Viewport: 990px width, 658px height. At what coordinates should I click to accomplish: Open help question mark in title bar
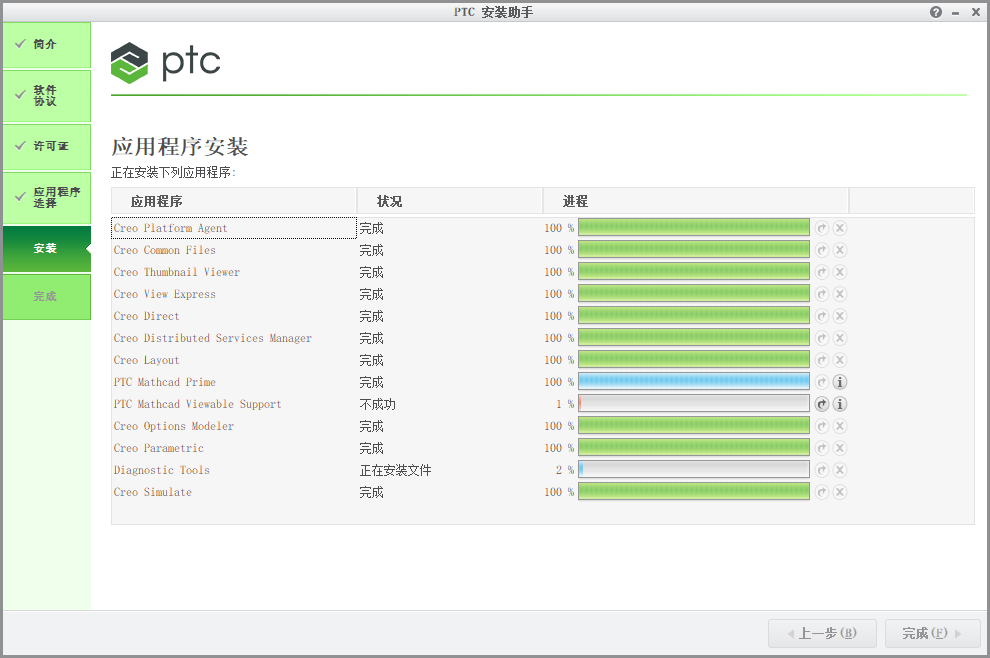[936, 12]
